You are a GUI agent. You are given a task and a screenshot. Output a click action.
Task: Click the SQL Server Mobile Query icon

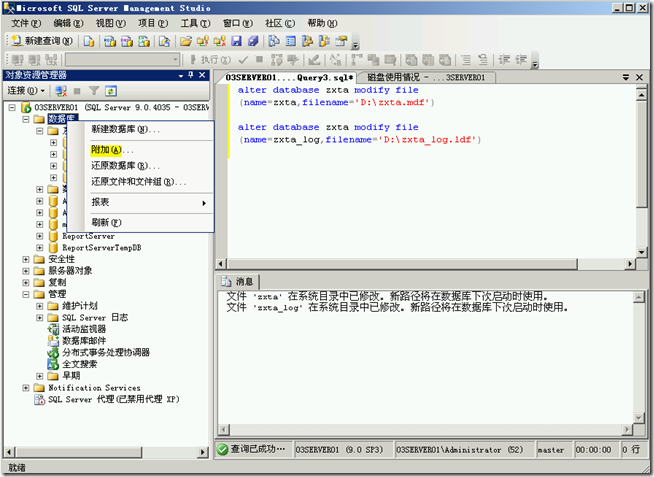pyautogui.click(x=165, y=41)
